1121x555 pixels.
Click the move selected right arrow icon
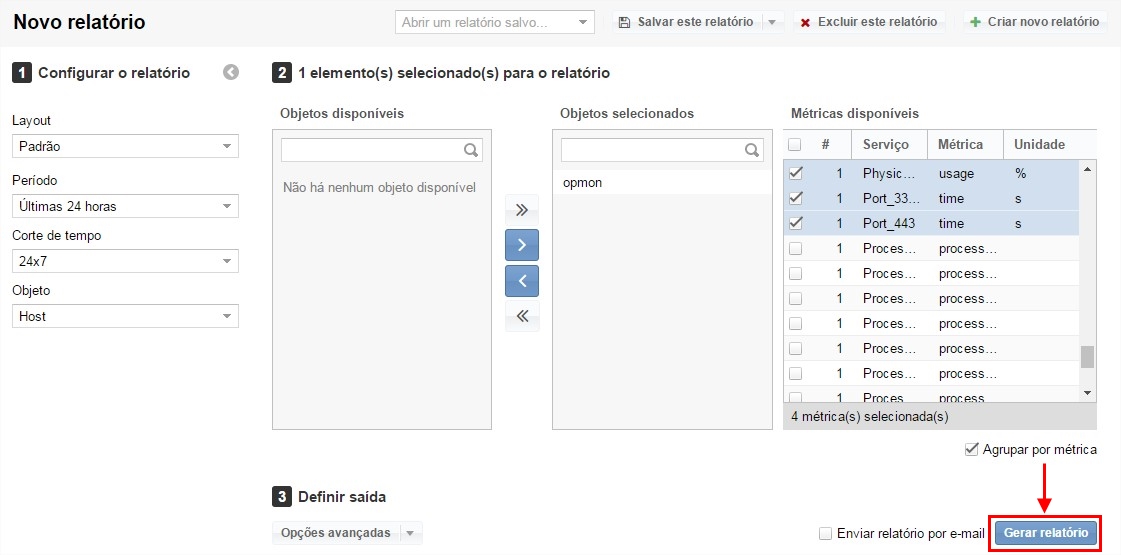click(521, 245)
